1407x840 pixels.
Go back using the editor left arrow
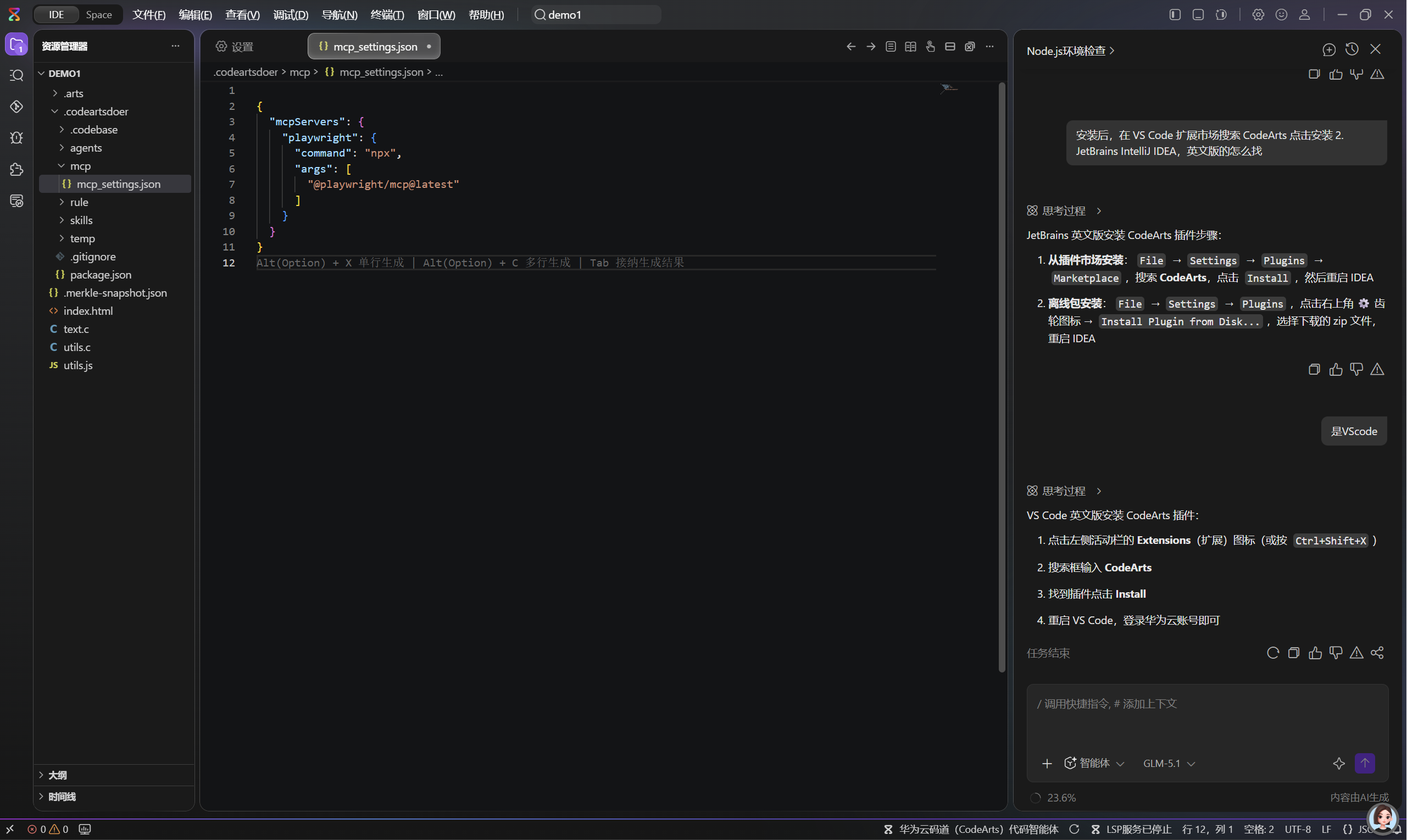point(851,46)
